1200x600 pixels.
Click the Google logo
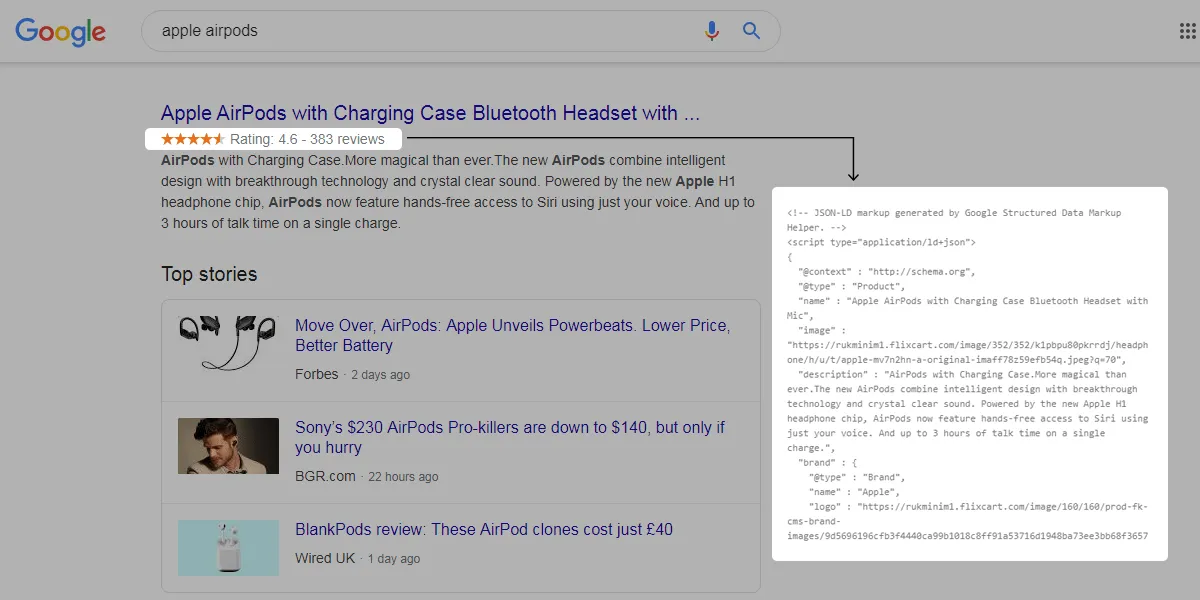(60, 31)
